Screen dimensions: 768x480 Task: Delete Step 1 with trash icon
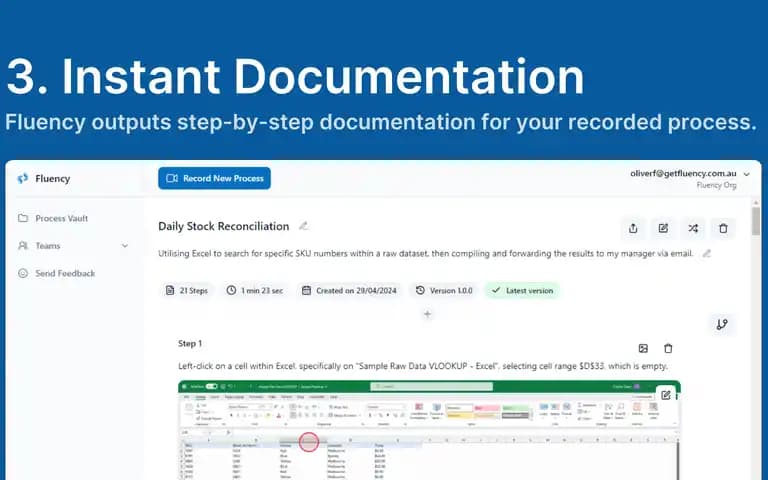pyautogui.click(x=668, y=348)
